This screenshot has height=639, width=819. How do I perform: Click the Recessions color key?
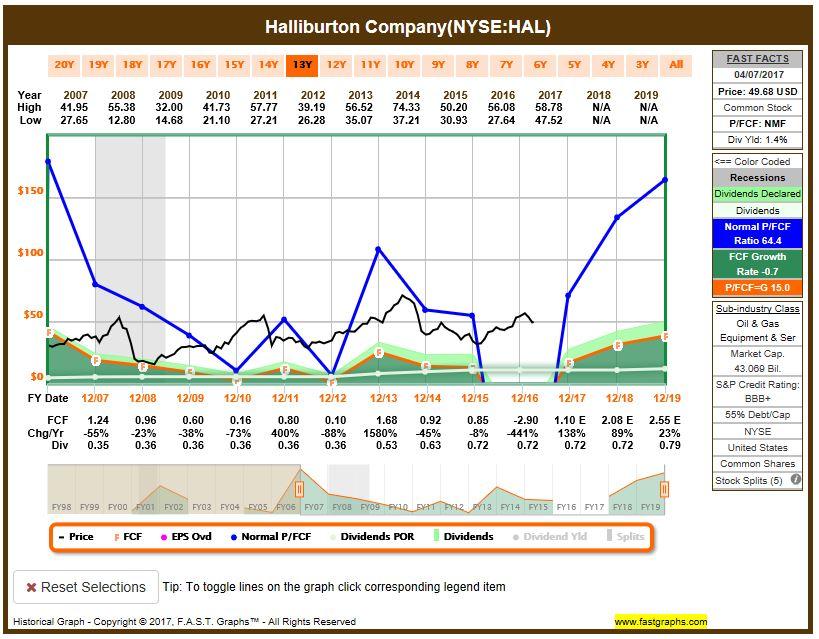pyautogui.click(x=757, y=178)
